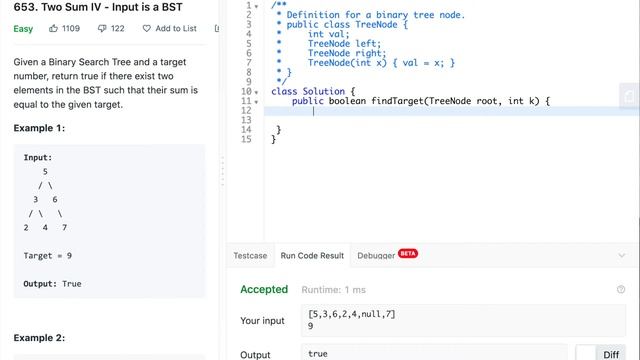Click the side tool icon at the editor's right edge
This screenshot has width=640, height=360.
[629, 96]
